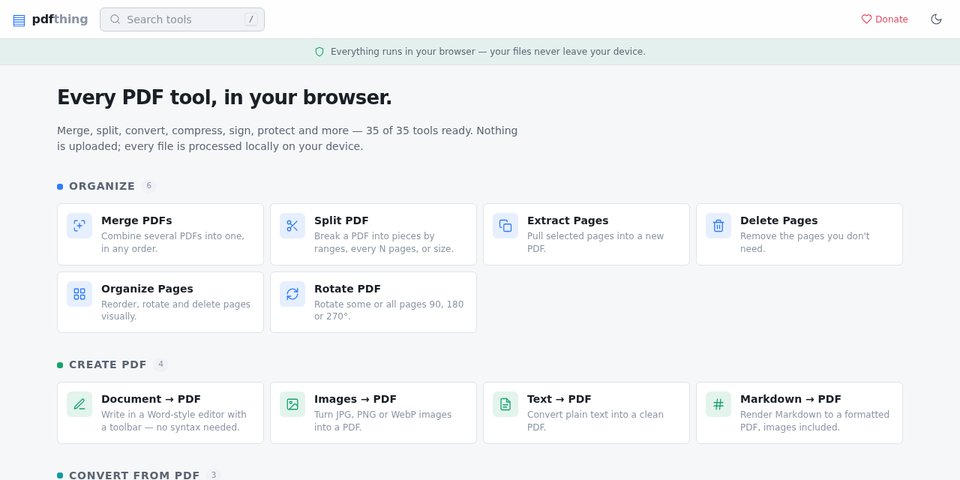This screenshot has width=960, height=480.
Task: Click the Donate link
Action: pos(884,20)
